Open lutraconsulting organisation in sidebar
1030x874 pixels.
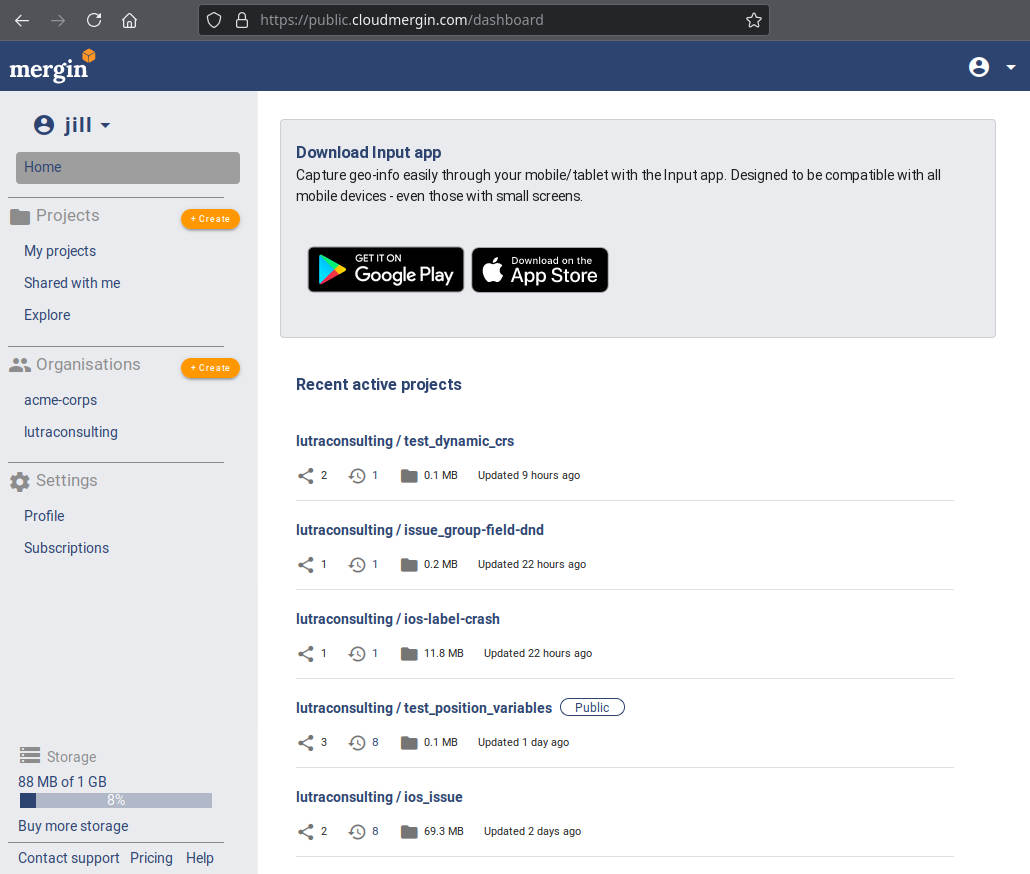(71, 432)
